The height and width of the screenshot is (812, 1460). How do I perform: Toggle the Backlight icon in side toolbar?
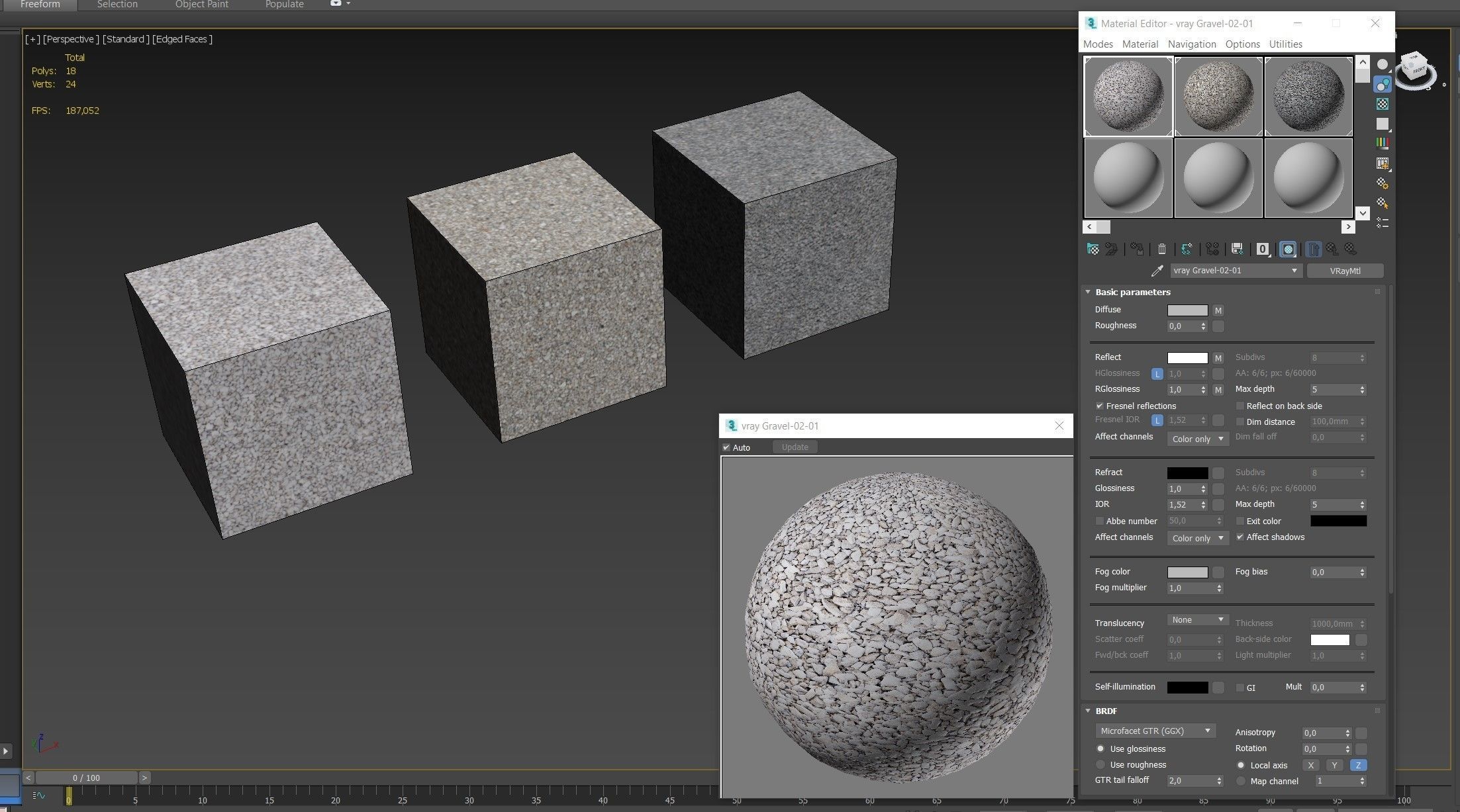coord(1383,84)
